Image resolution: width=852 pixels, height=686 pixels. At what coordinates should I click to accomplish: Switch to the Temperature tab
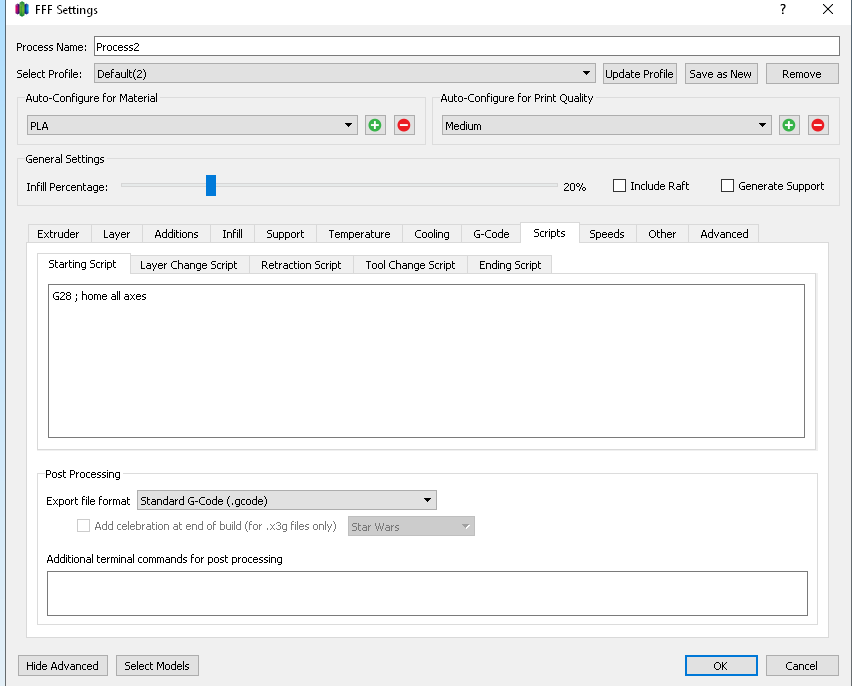pos(359,234)
